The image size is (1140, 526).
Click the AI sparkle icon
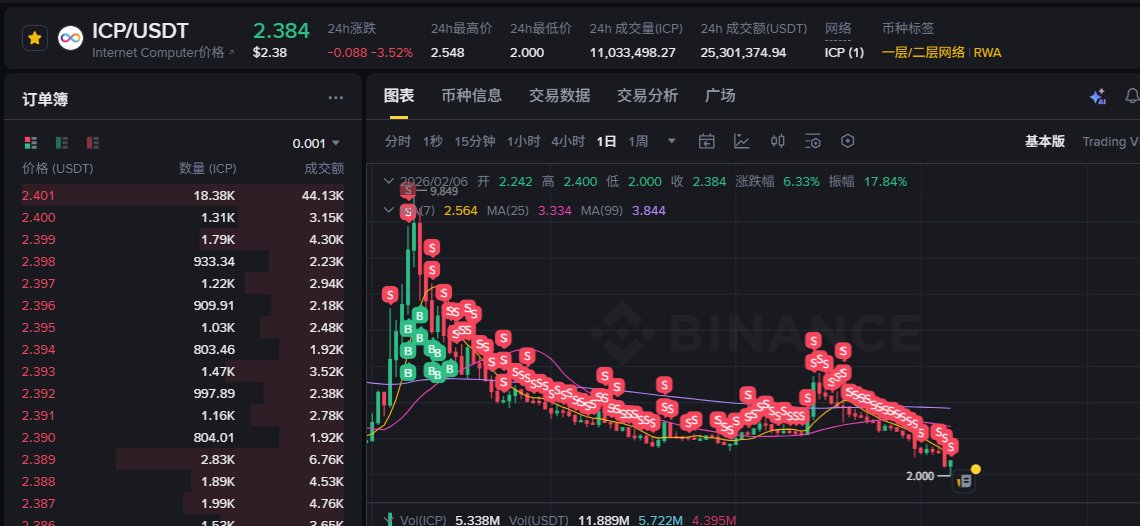coord(1098,97)
